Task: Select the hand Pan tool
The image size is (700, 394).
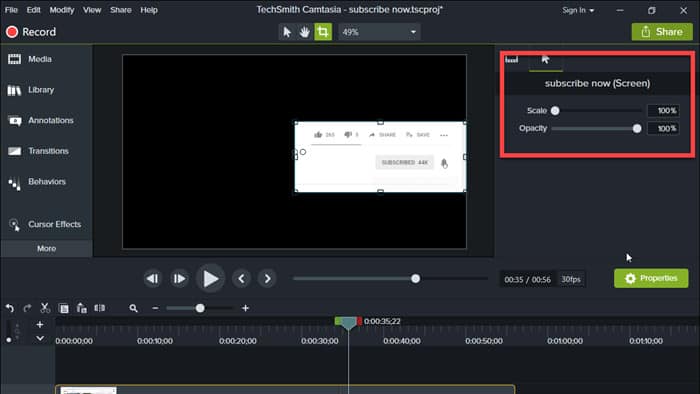Action: tap(304, 32)
